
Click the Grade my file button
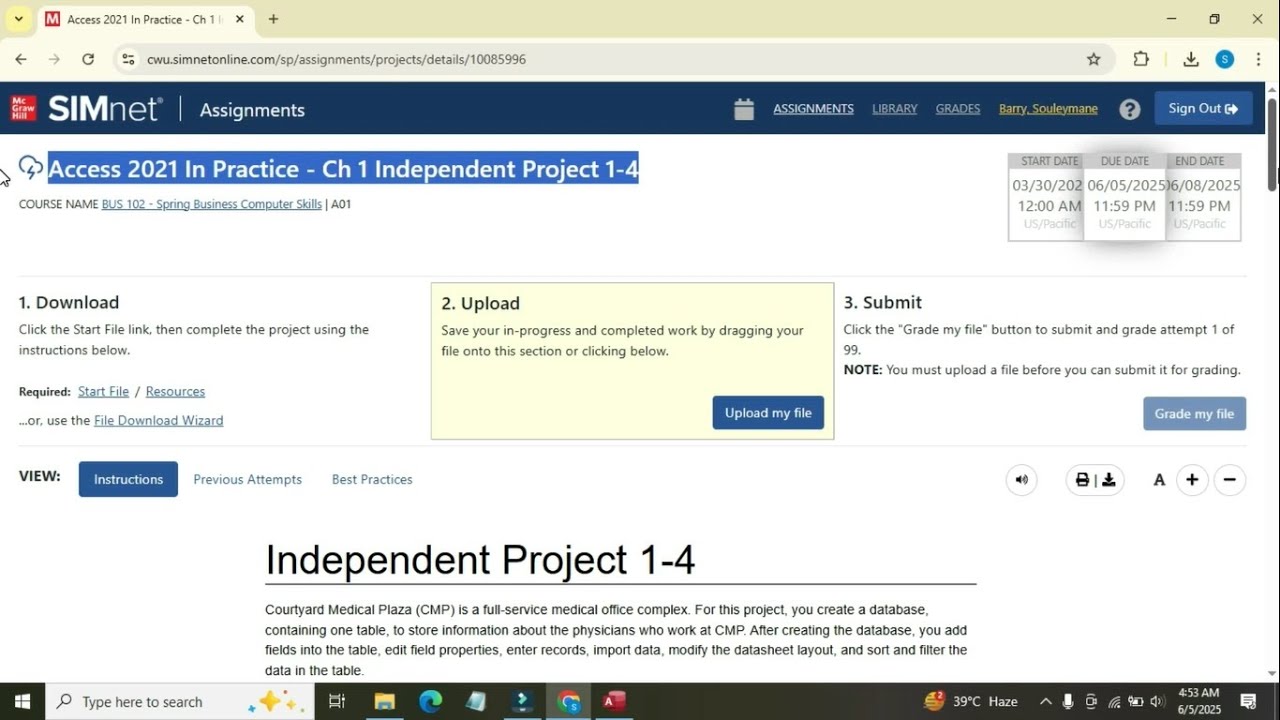[1194, 414]
